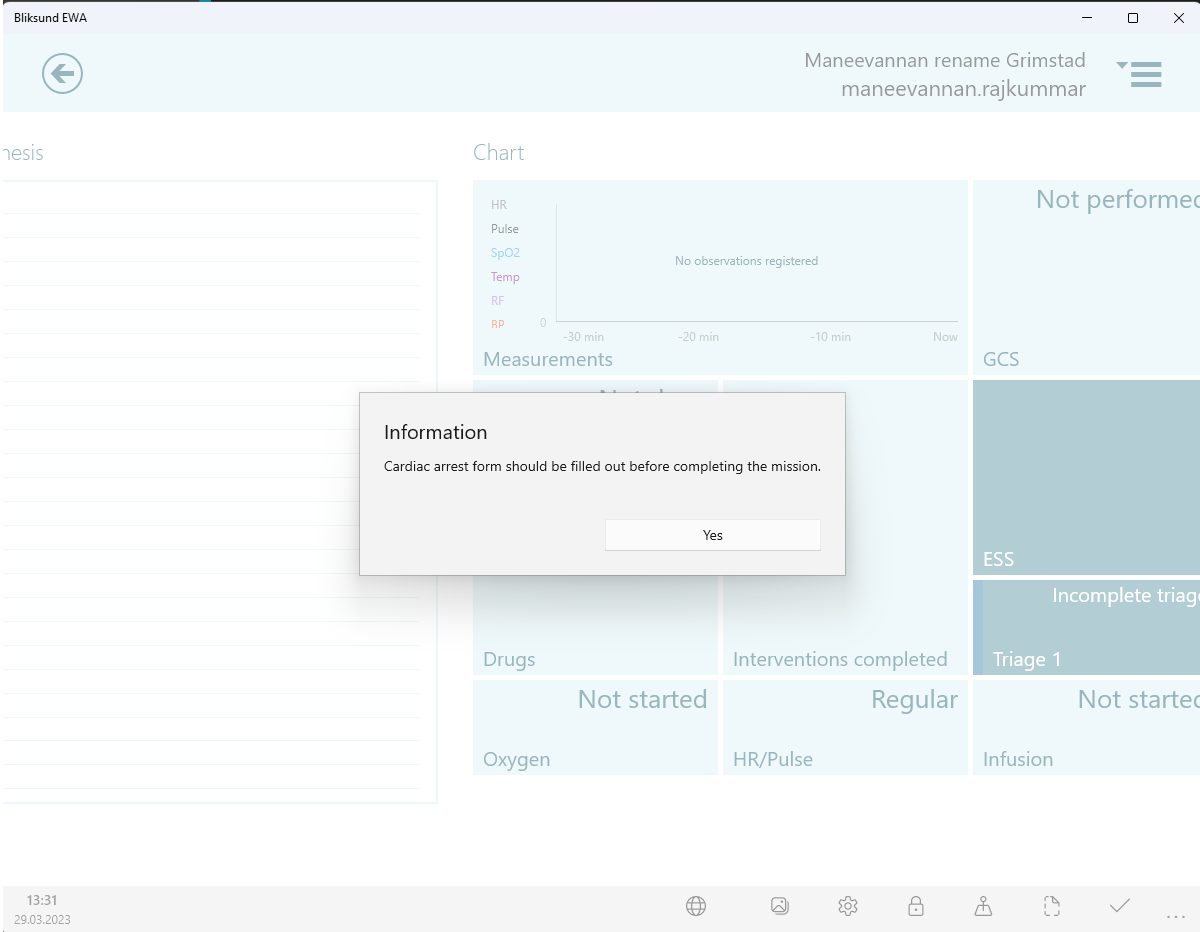The width and height of the screenshot is (1200, 932).
Task: Click the padlock lock icon
Action: click(915, 906)
